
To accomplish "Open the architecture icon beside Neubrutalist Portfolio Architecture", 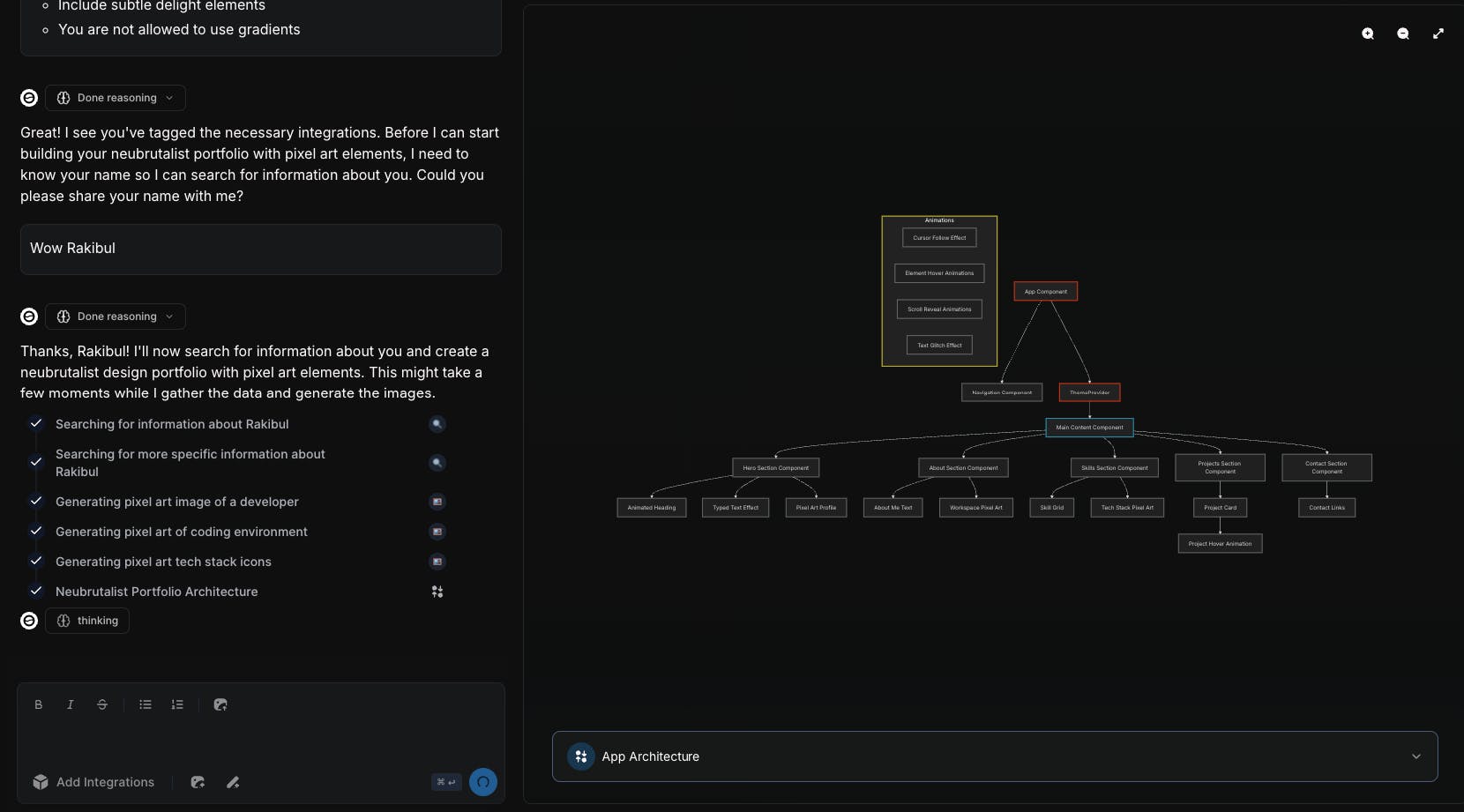I will tap(437, 592).
